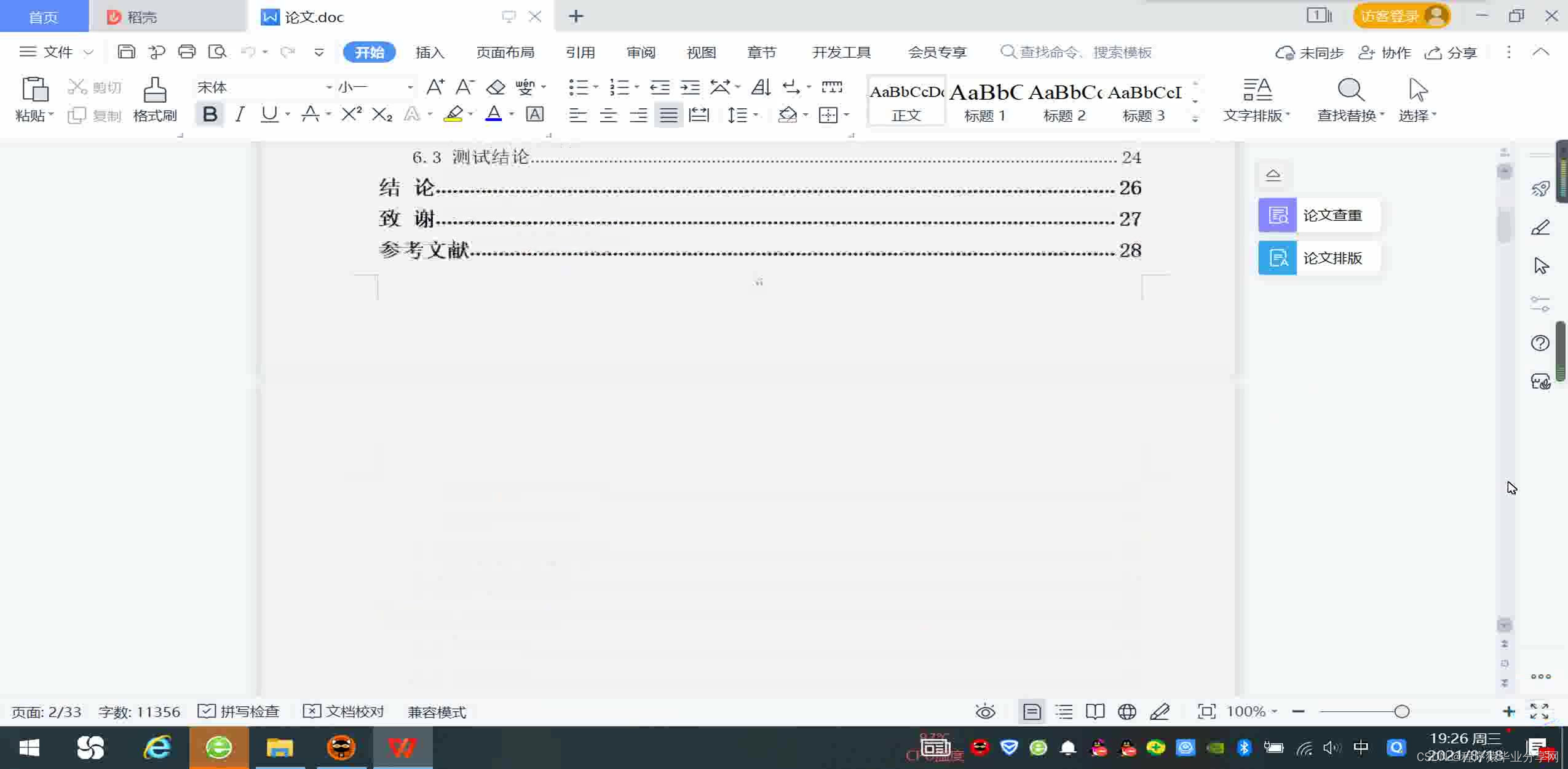The height and width of the screenshot is (769, 1568).
Task: Switch to the 插入 ribbon tab
Action: (x=430, y=52)
